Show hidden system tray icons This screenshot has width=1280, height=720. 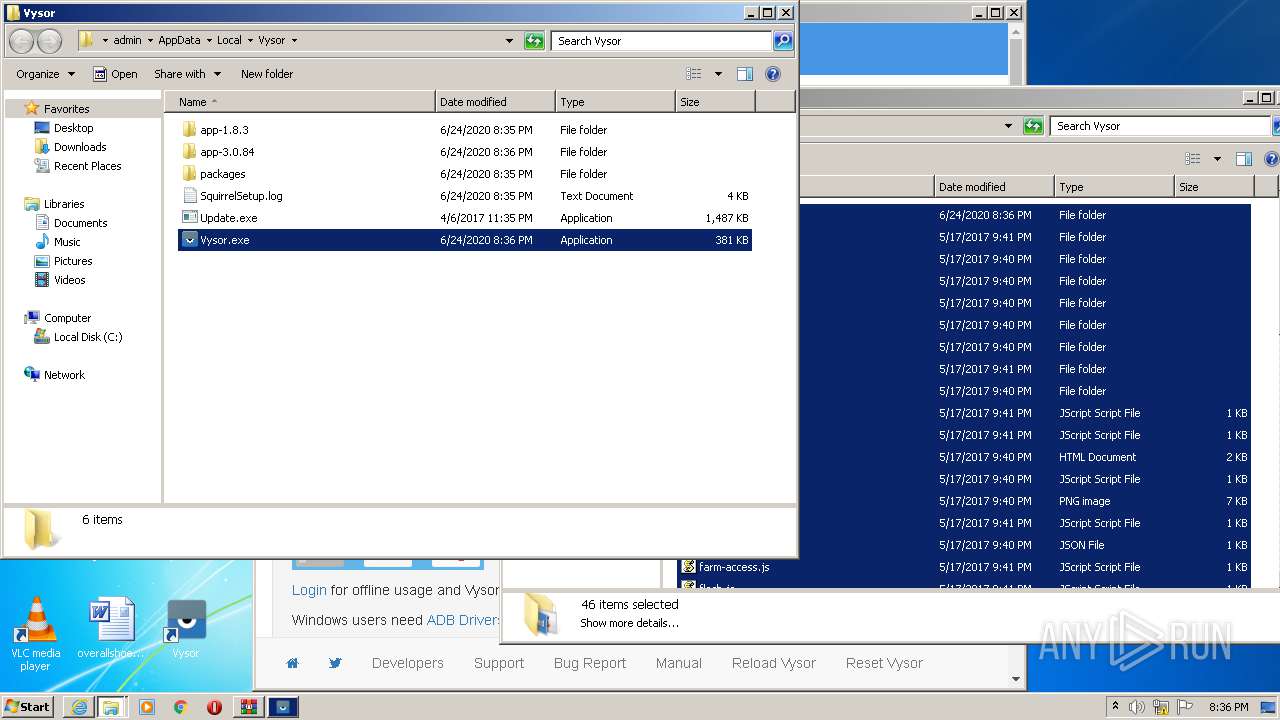tap(1114, 707)
